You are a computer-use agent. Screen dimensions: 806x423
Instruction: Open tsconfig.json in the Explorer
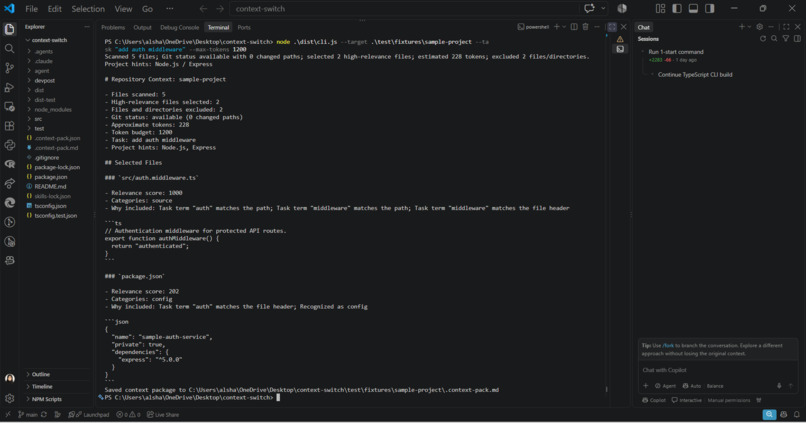coord(50,206)
